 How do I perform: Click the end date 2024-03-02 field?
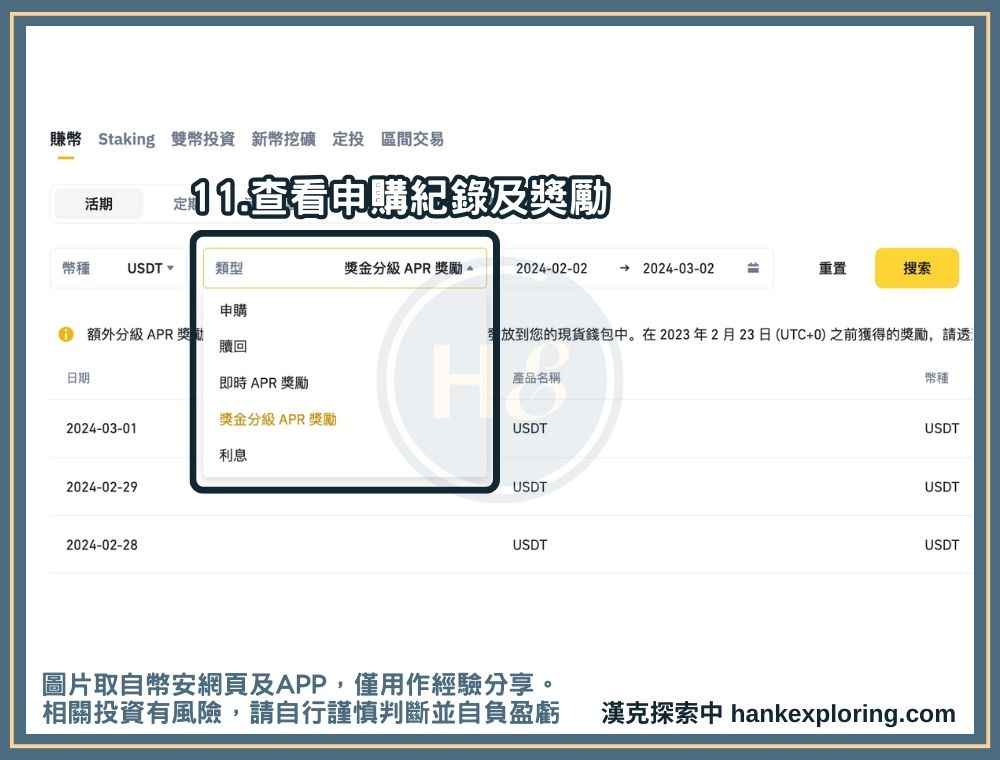[x=679, y=268]
